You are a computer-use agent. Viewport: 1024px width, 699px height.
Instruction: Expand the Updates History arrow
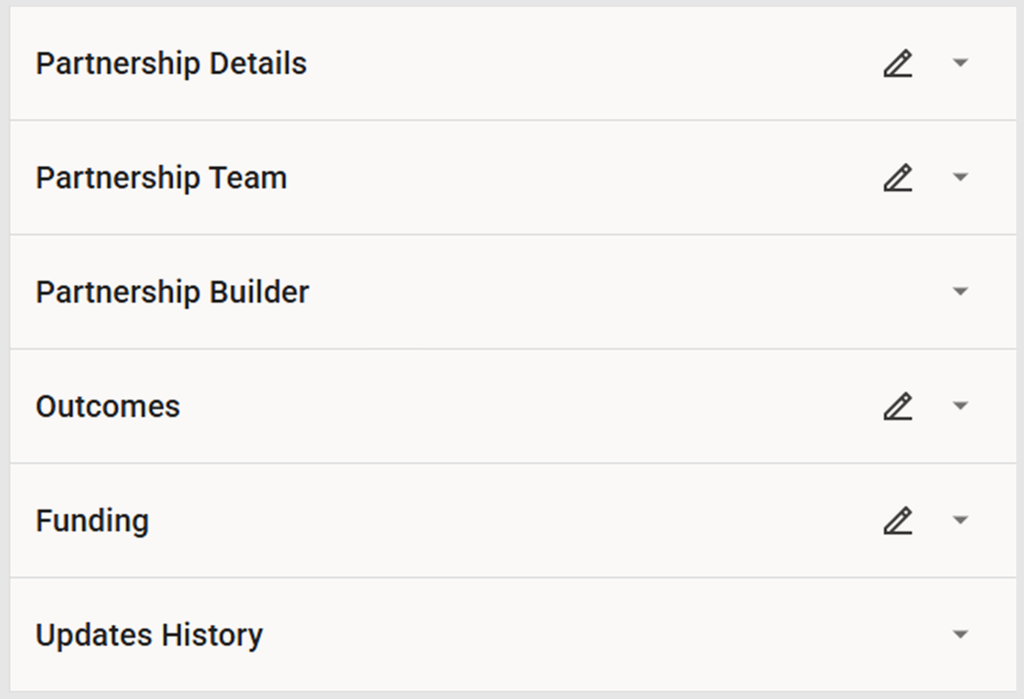(x=960, y=634)
